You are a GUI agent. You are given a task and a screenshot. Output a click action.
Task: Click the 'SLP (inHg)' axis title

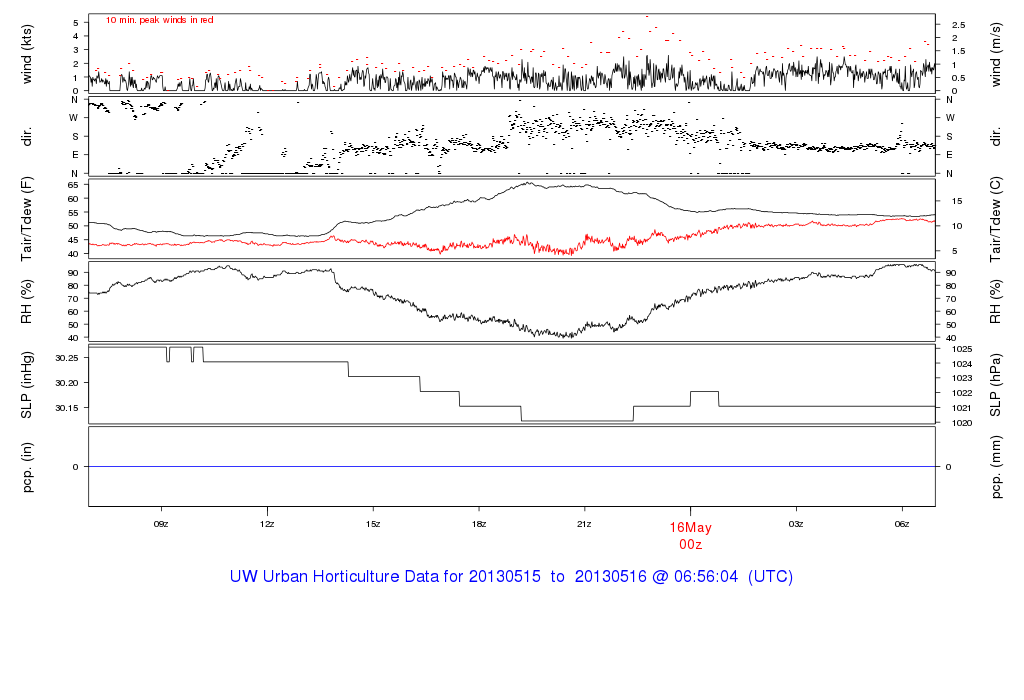click(x=27, y=385)
